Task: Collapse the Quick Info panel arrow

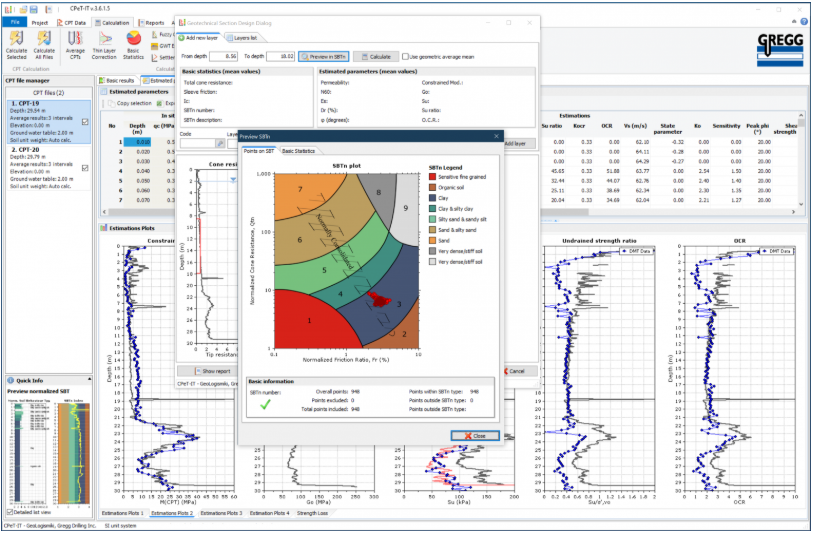Action: coord(89,380)
